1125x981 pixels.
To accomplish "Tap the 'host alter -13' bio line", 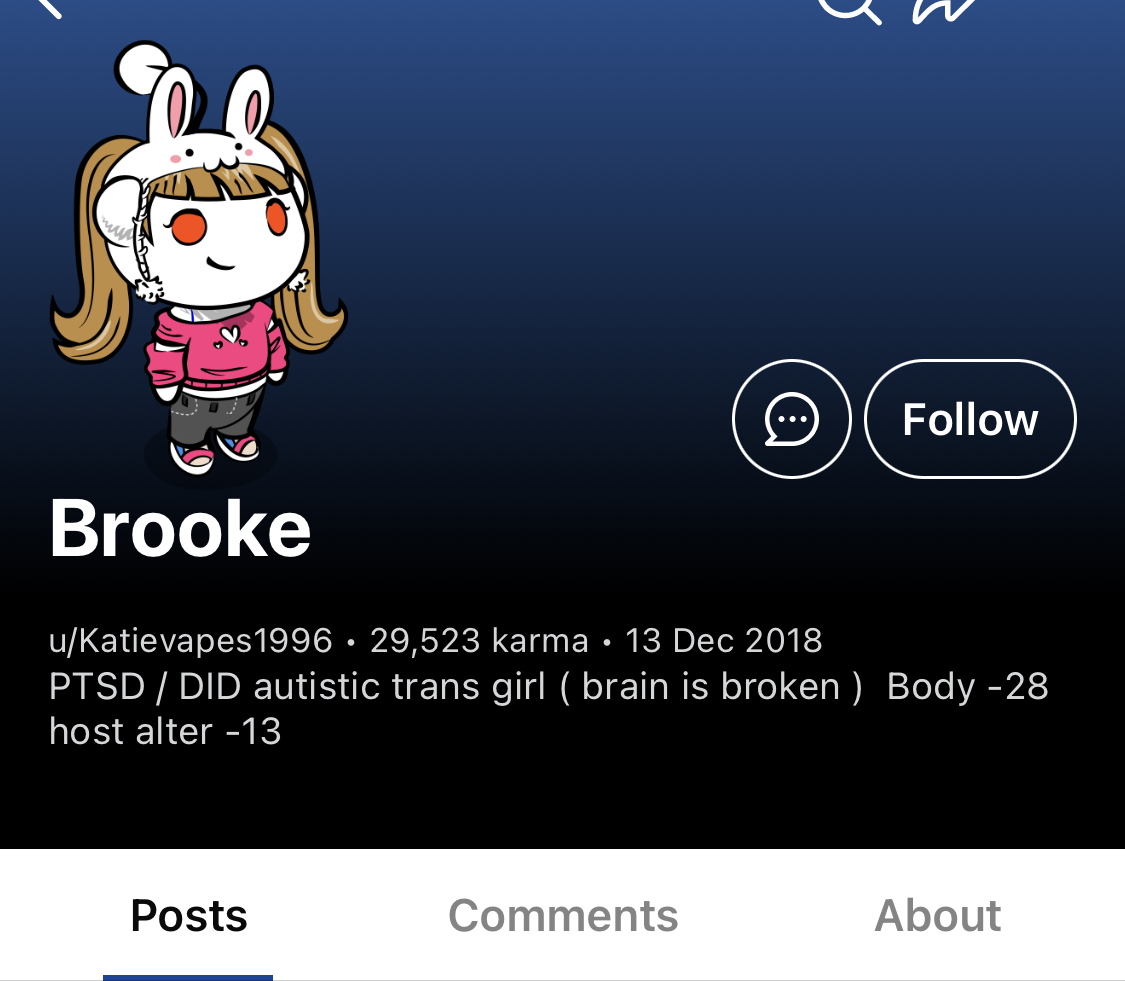I will point(165,732).
